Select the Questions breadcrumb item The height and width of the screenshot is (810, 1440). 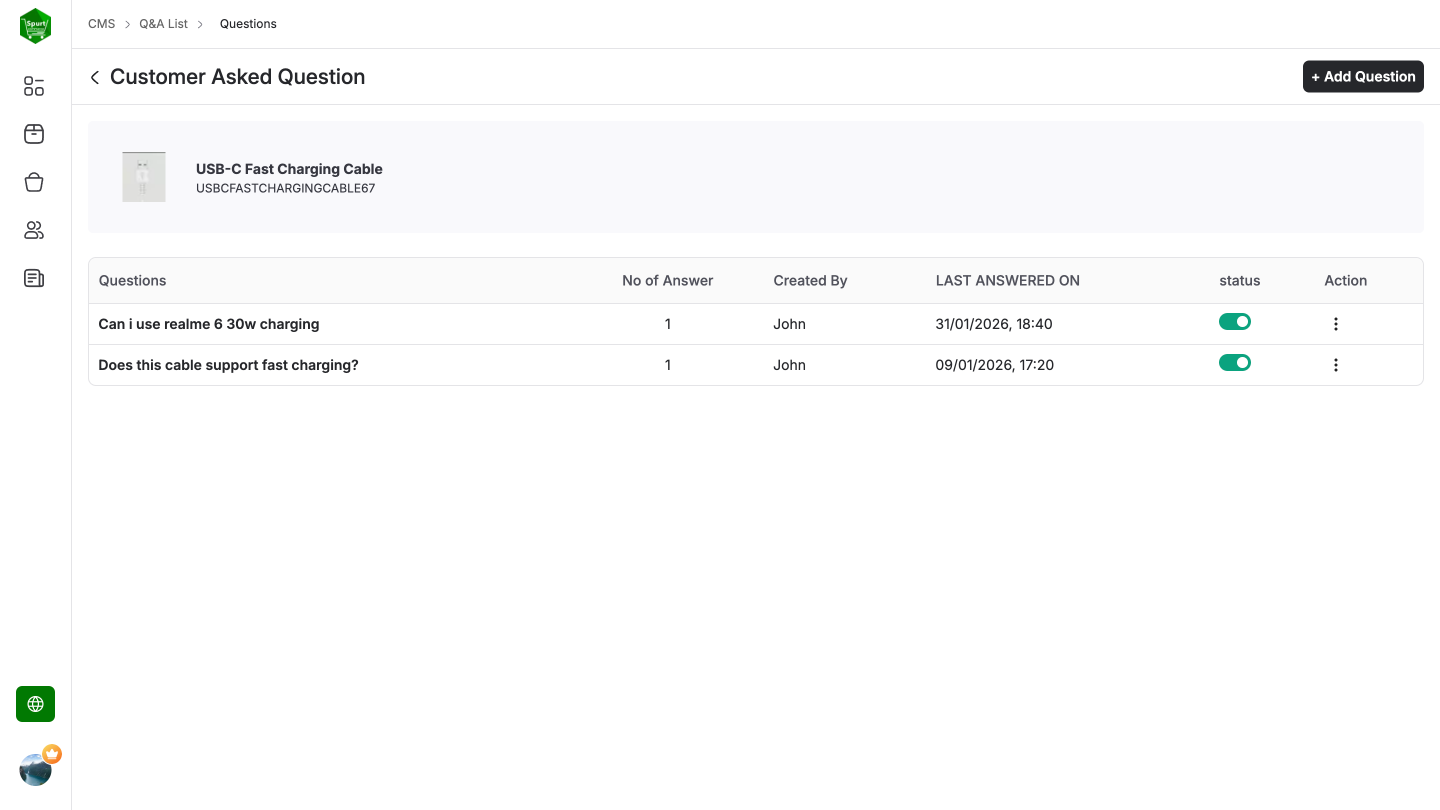click(248, 23)
